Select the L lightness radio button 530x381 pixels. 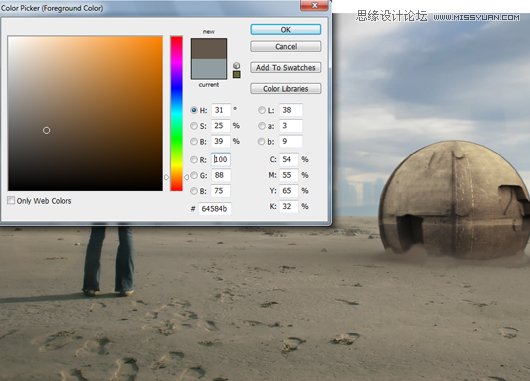pos(262,110)
